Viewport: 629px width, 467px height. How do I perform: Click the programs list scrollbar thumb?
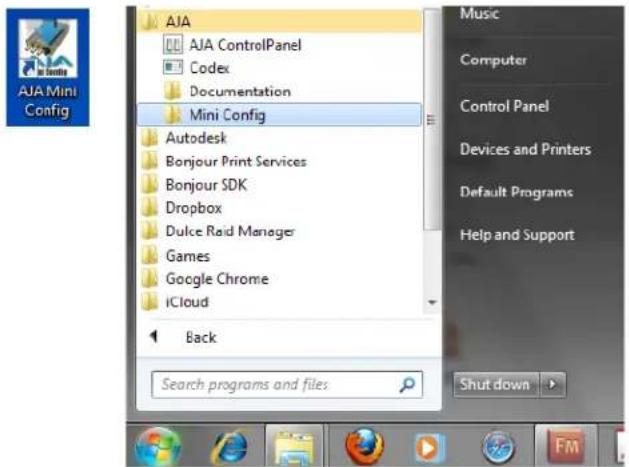tap(432, 120)
